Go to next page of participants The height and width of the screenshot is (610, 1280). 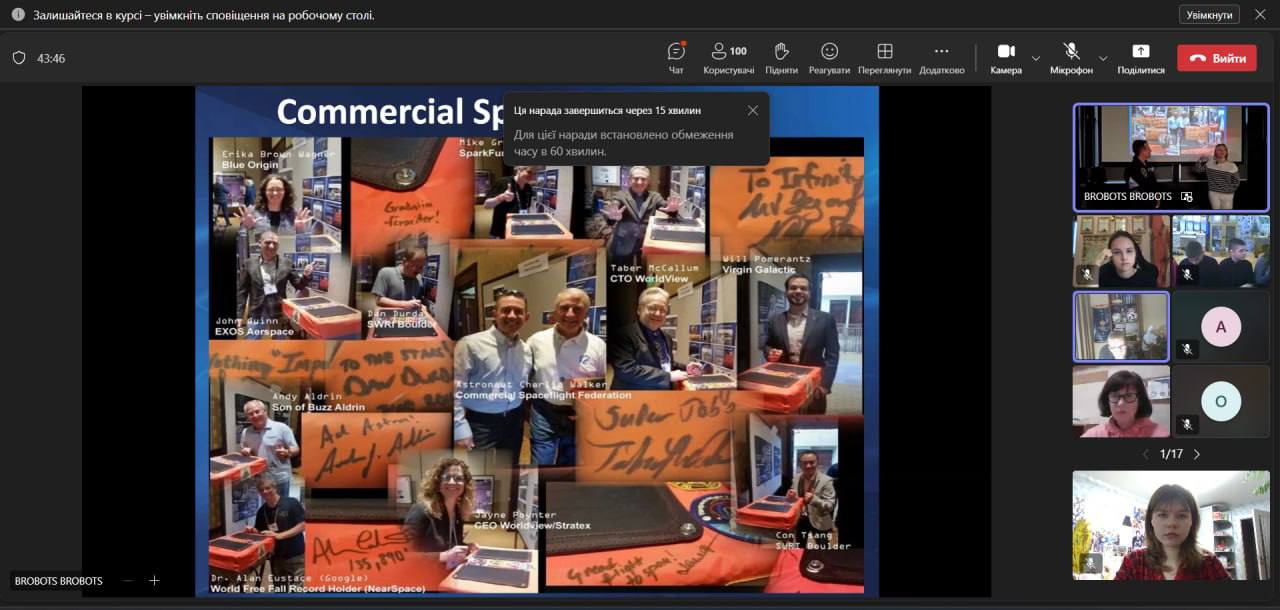click(1197, 454)
